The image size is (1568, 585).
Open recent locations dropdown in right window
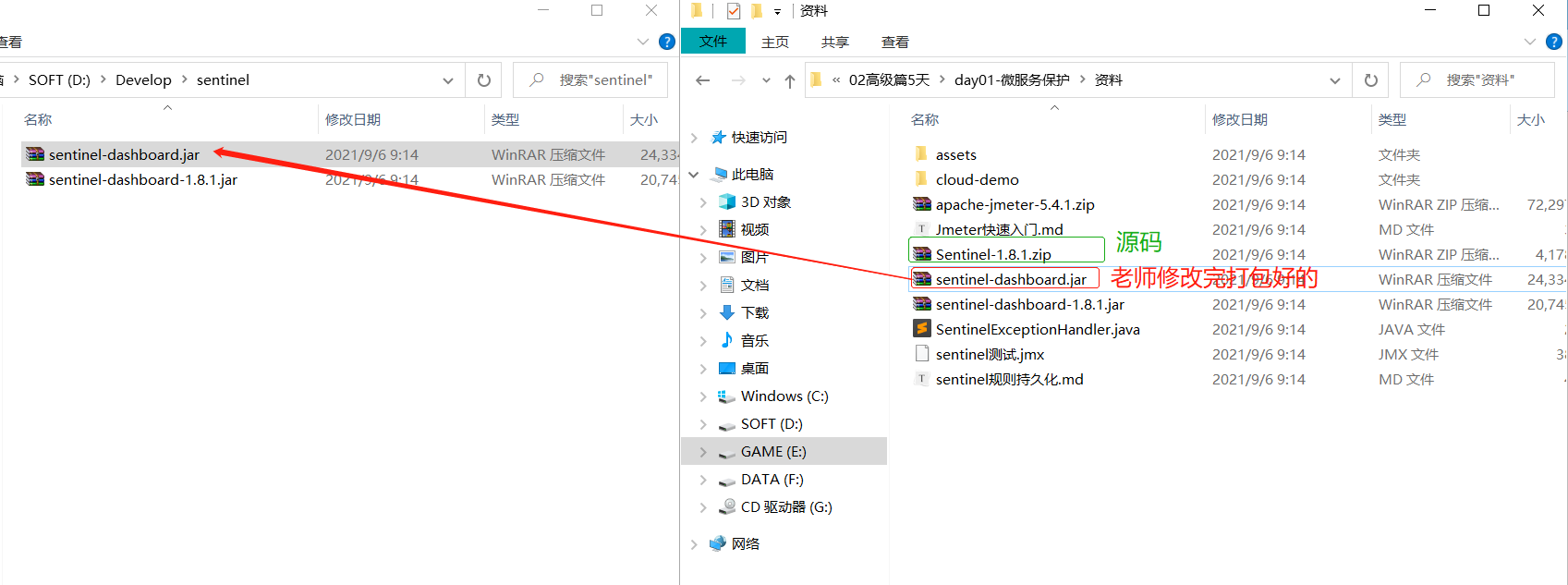766,80
